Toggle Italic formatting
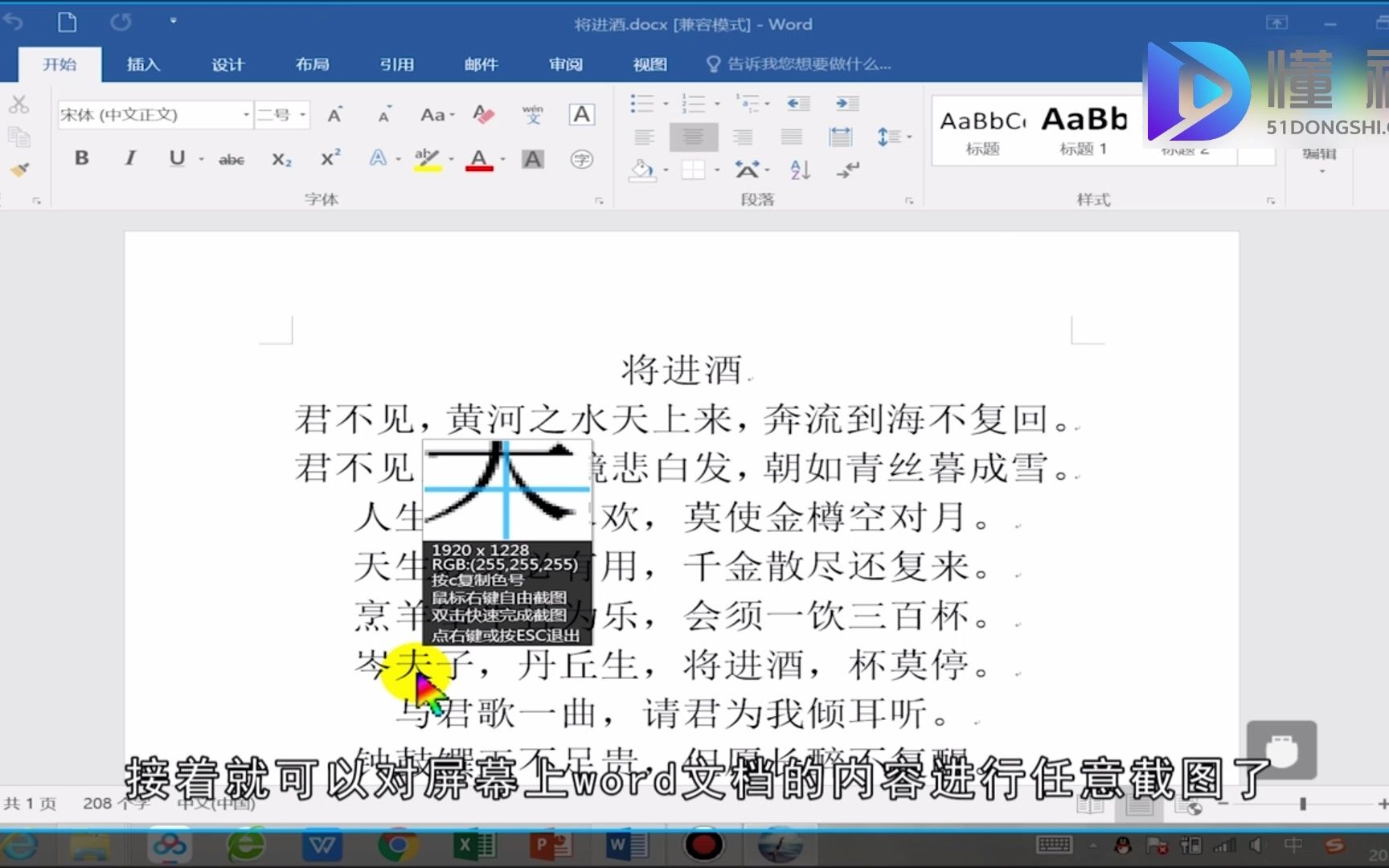Viewport: 1389px width, 868px height. tap(130, 158)
